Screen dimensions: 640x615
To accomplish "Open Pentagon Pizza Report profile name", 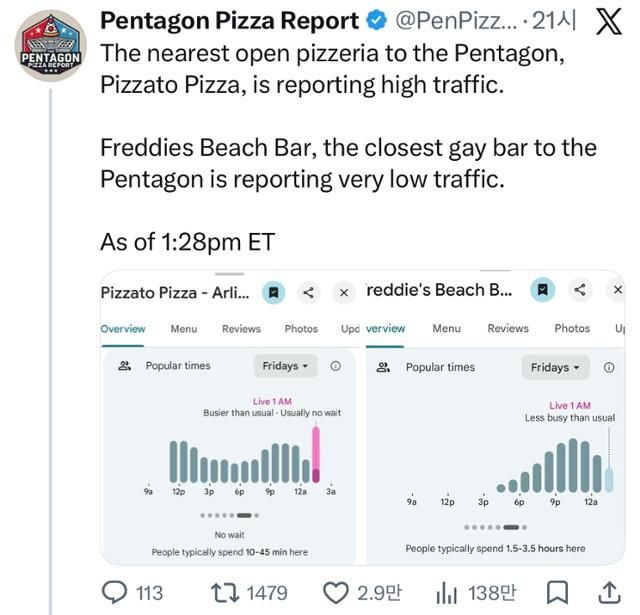I will (x=229, y=20).
